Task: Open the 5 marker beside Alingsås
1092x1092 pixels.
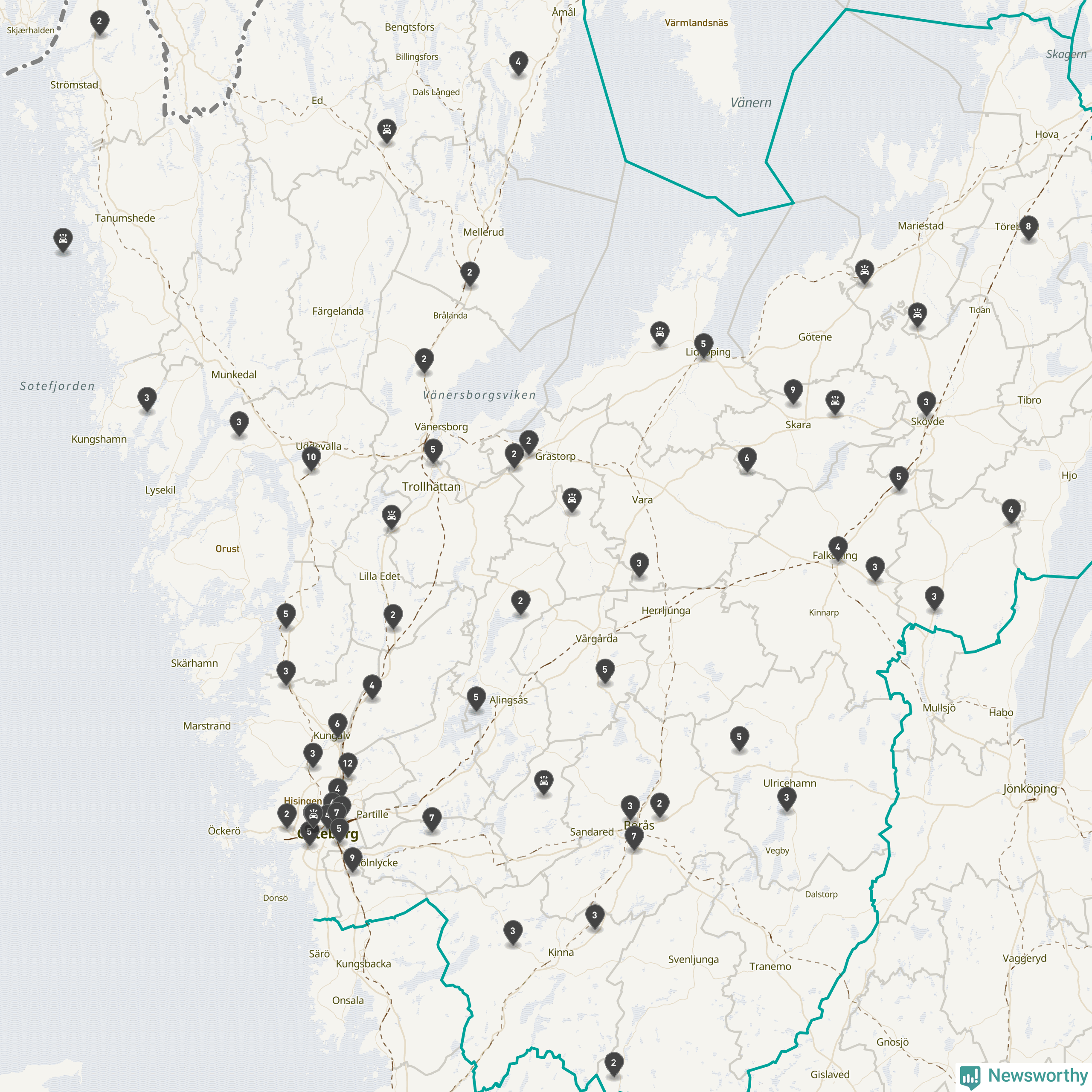Action: coord(476,699)
